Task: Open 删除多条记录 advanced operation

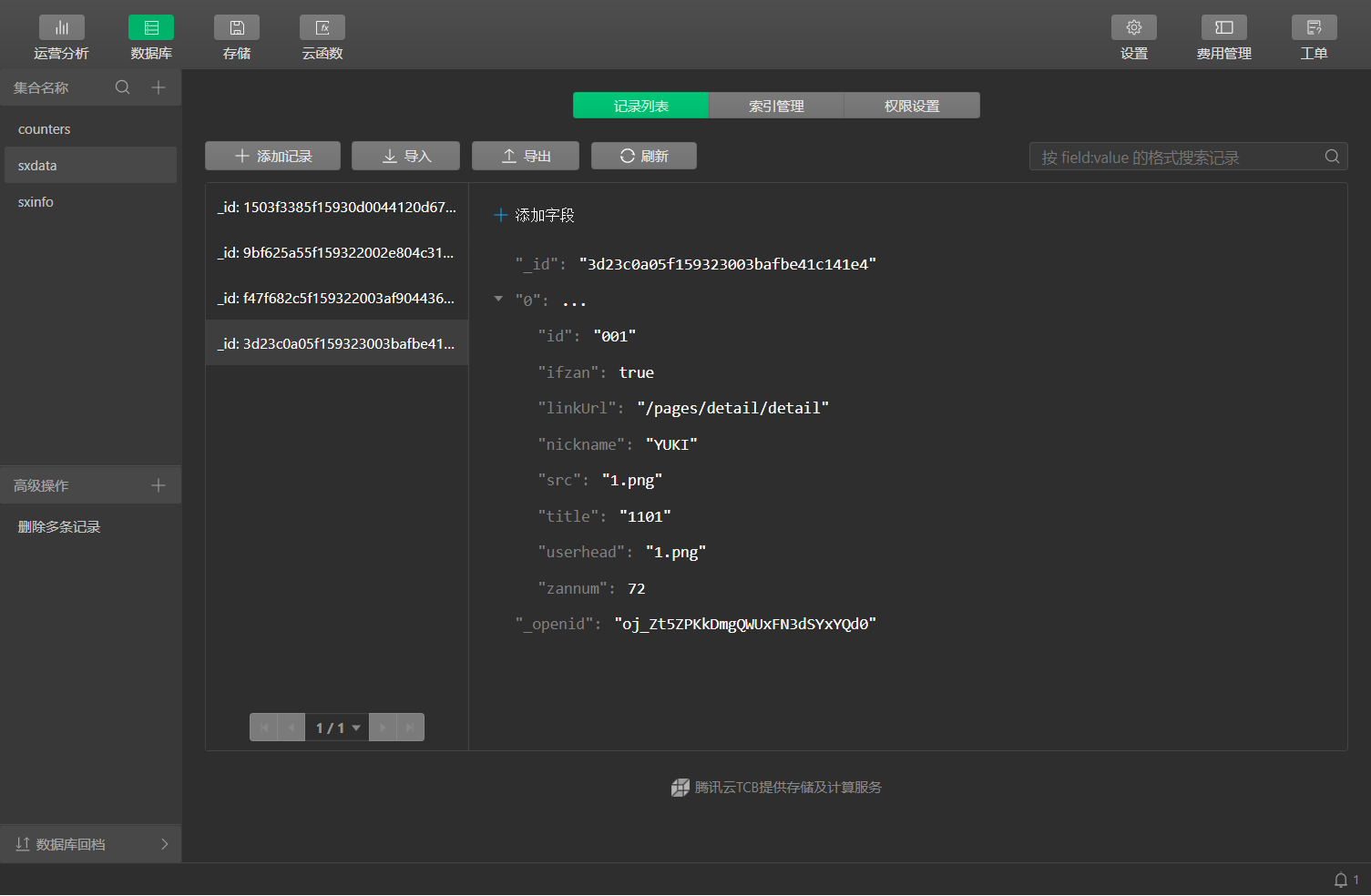Action: click(59, 526)
